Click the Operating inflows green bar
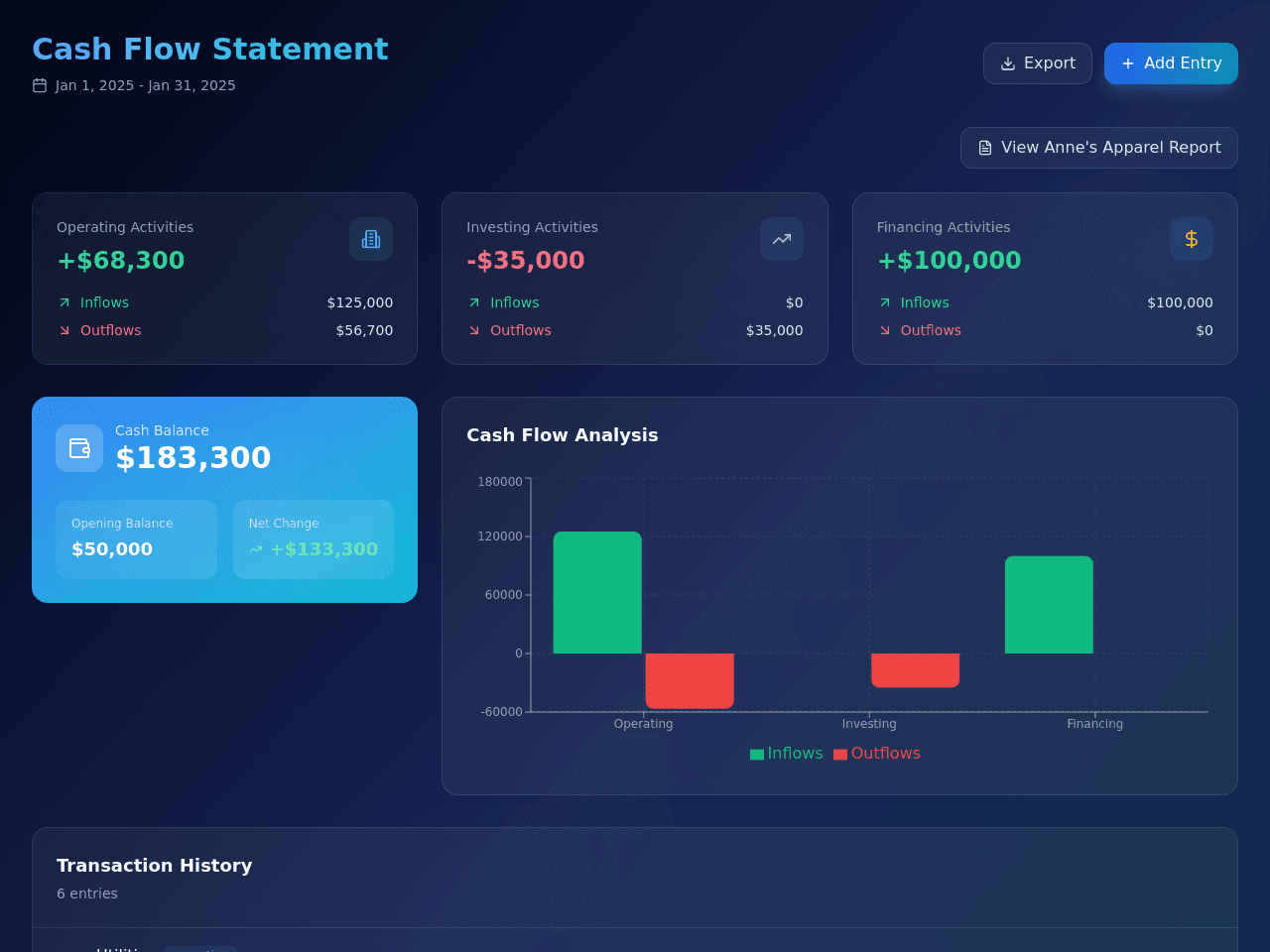The width and height of the screenshot is (1270, 952). pyautogui.click(x=597, y=593)
